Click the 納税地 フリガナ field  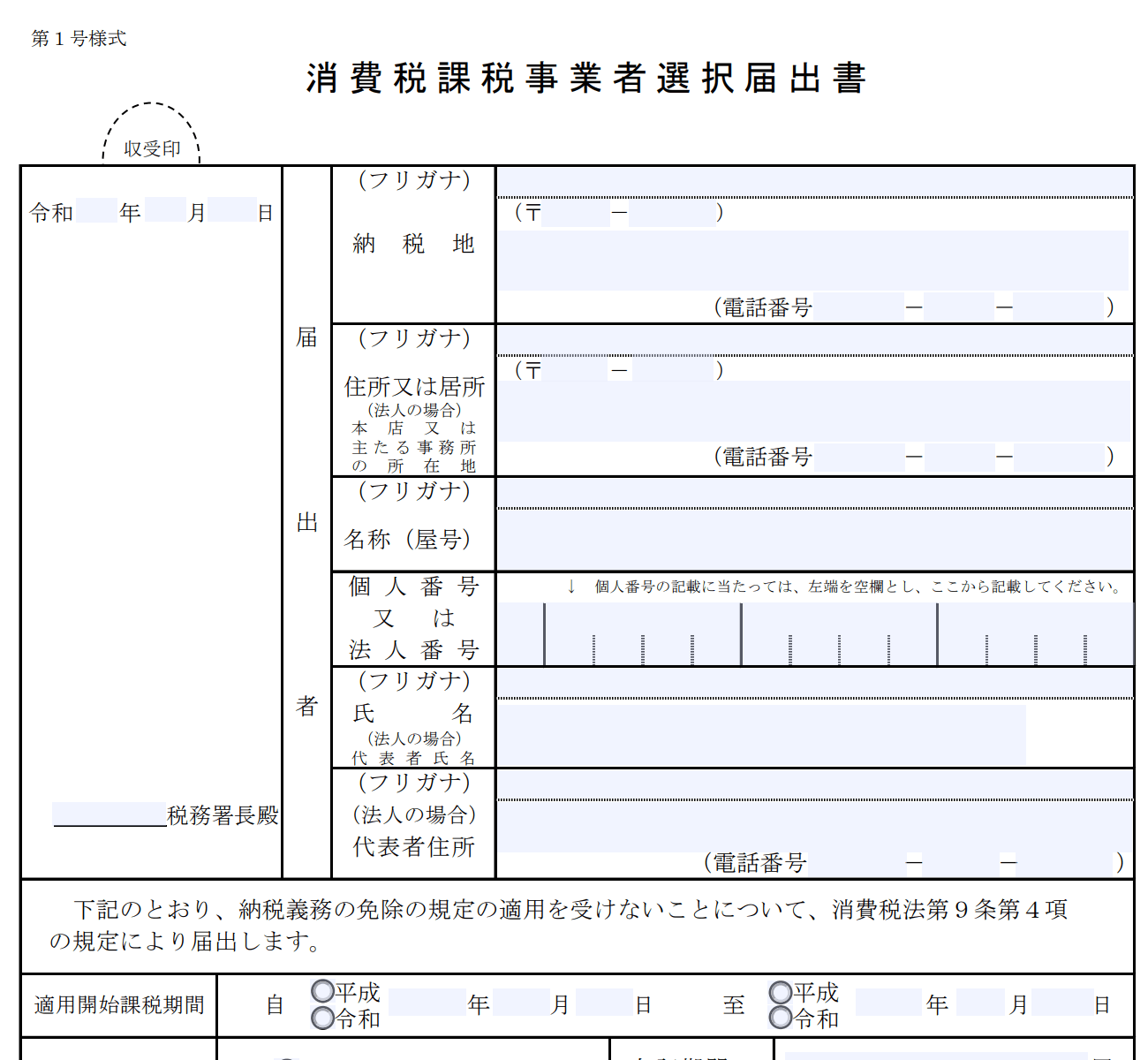pyautogui.click(x=814, y=181)
